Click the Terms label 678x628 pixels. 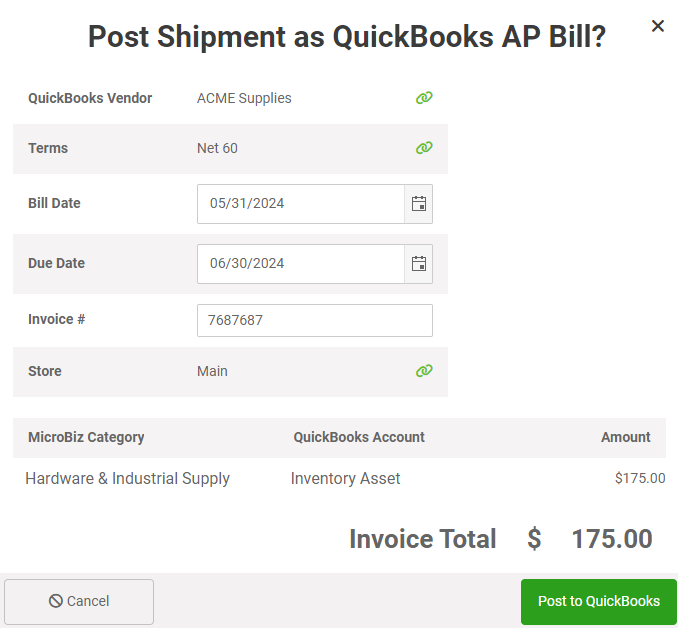[48, 148]
